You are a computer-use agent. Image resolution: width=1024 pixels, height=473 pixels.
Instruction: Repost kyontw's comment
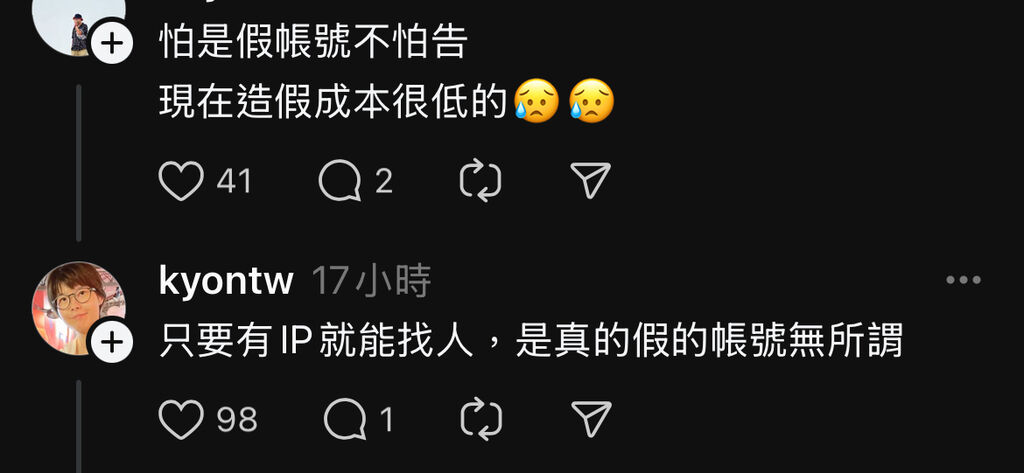pyautogui.click(x=481, y=419)
